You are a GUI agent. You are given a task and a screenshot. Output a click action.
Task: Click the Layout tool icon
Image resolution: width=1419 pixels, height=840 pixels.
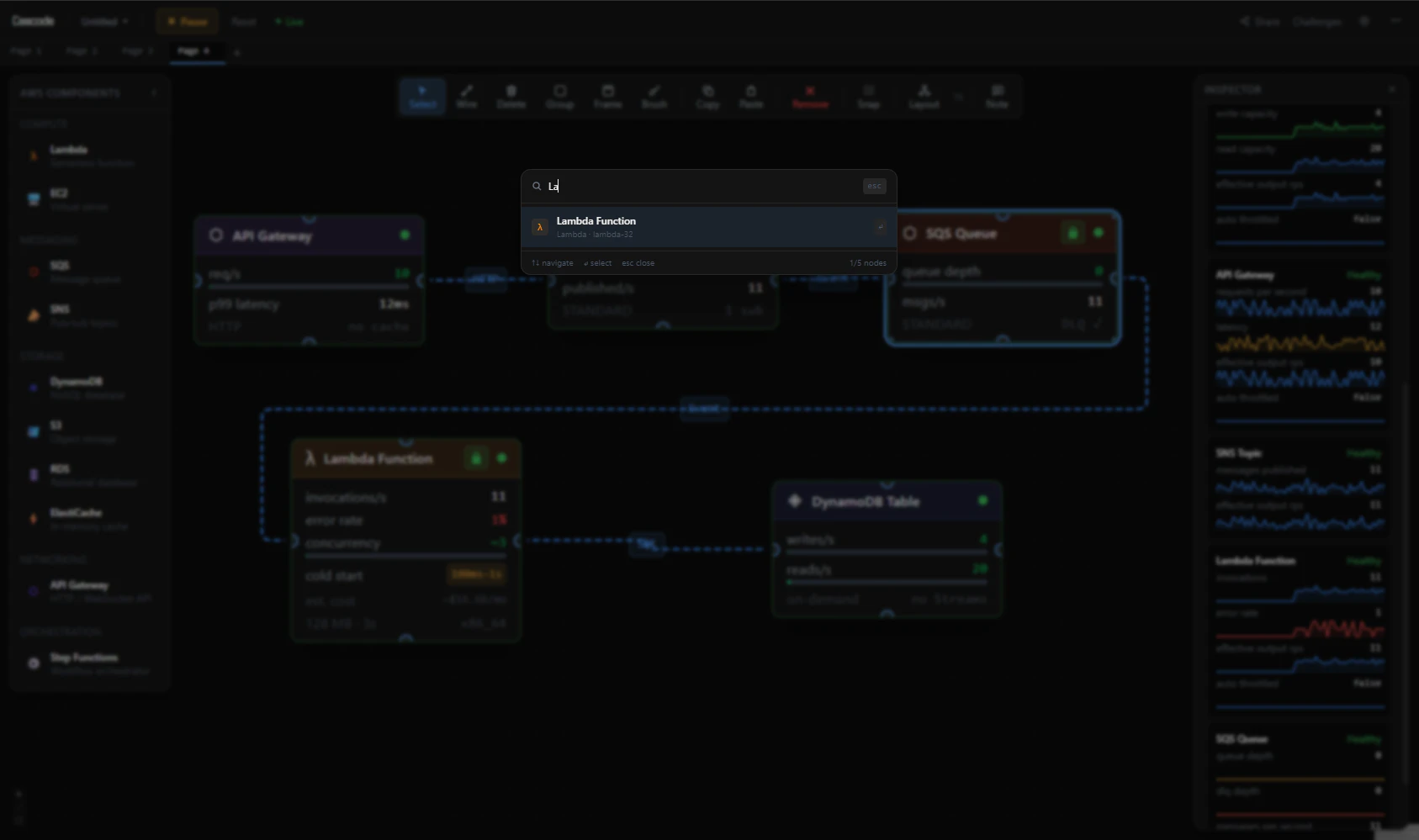coord(923,96)
